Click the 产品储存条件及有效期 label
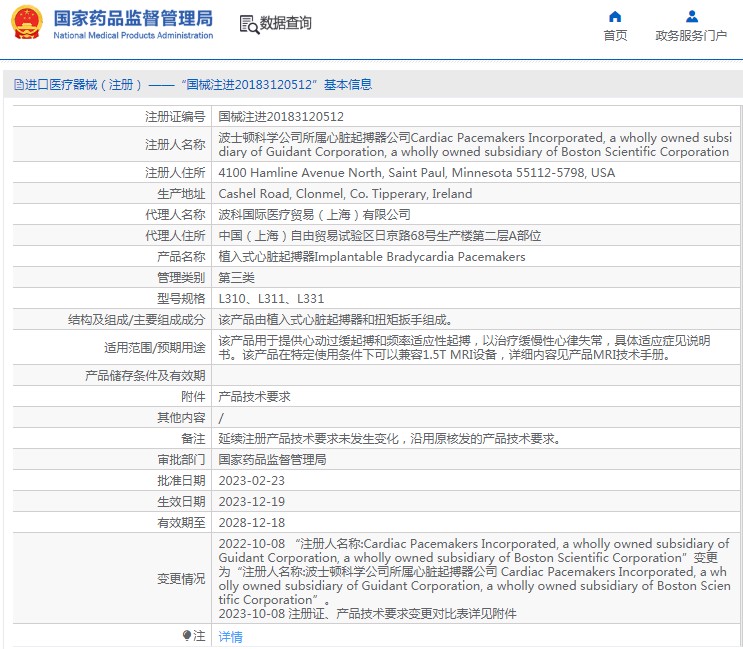Viewport: 743px width, 649px height. (145, 375)
